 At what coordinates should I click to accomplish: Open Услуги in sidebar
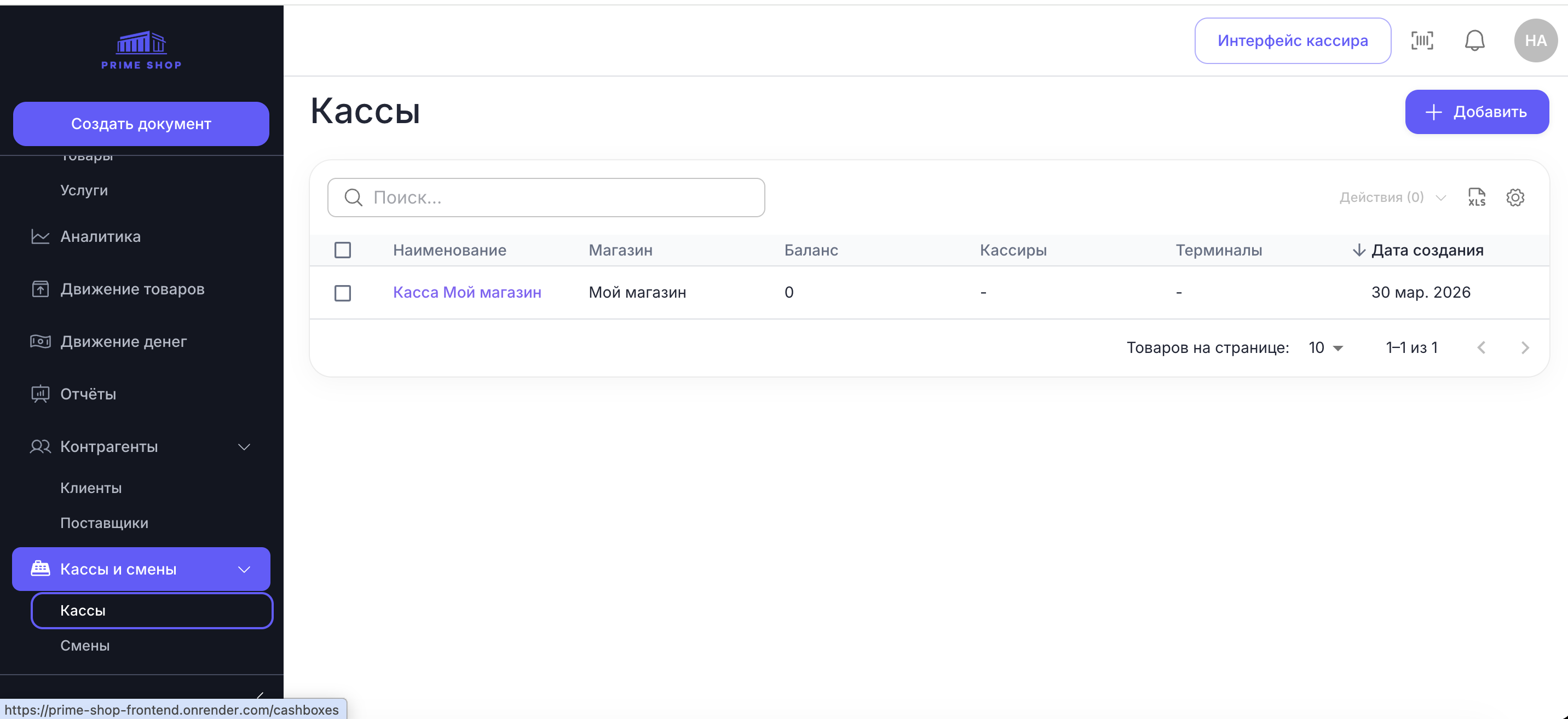pyautogui.click(x=84, y=190)
